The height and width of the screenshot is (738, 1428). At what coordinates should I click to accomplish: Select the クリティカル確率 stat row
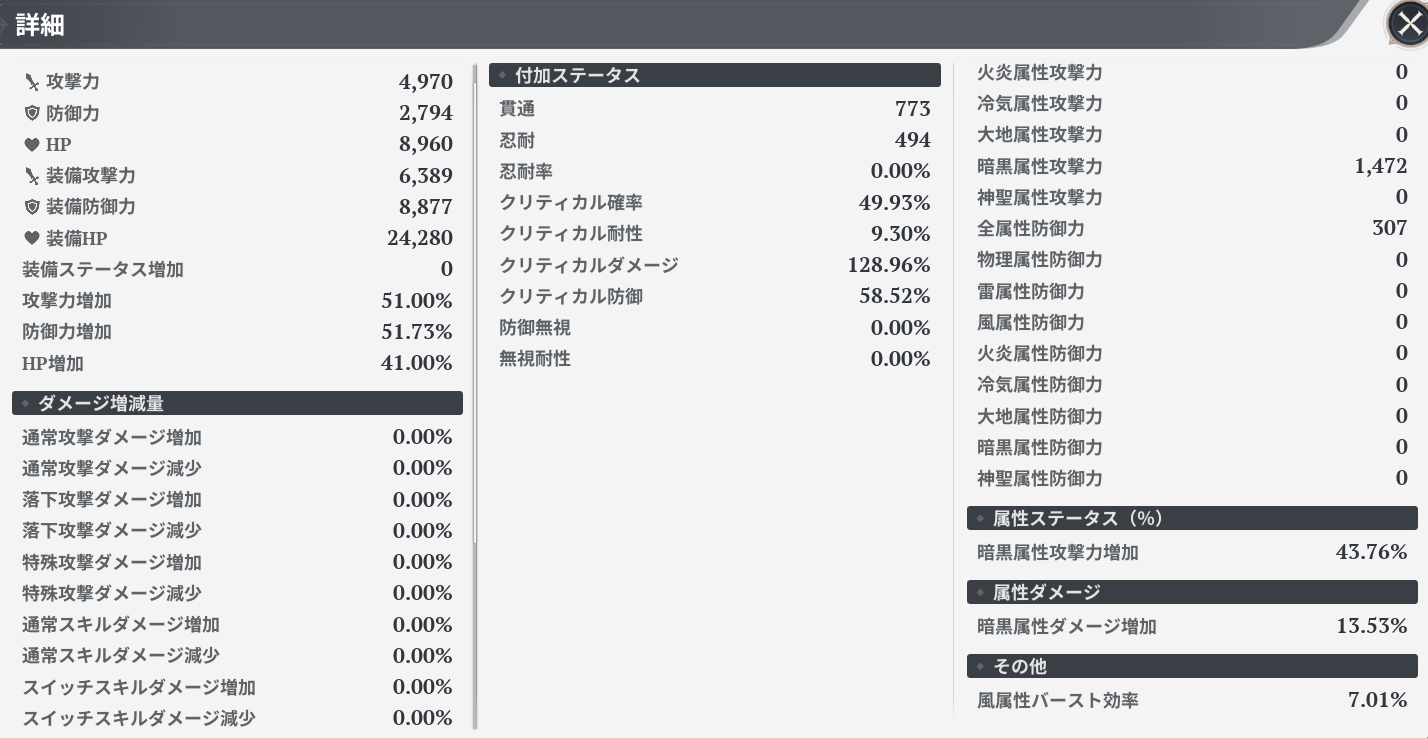714,203
